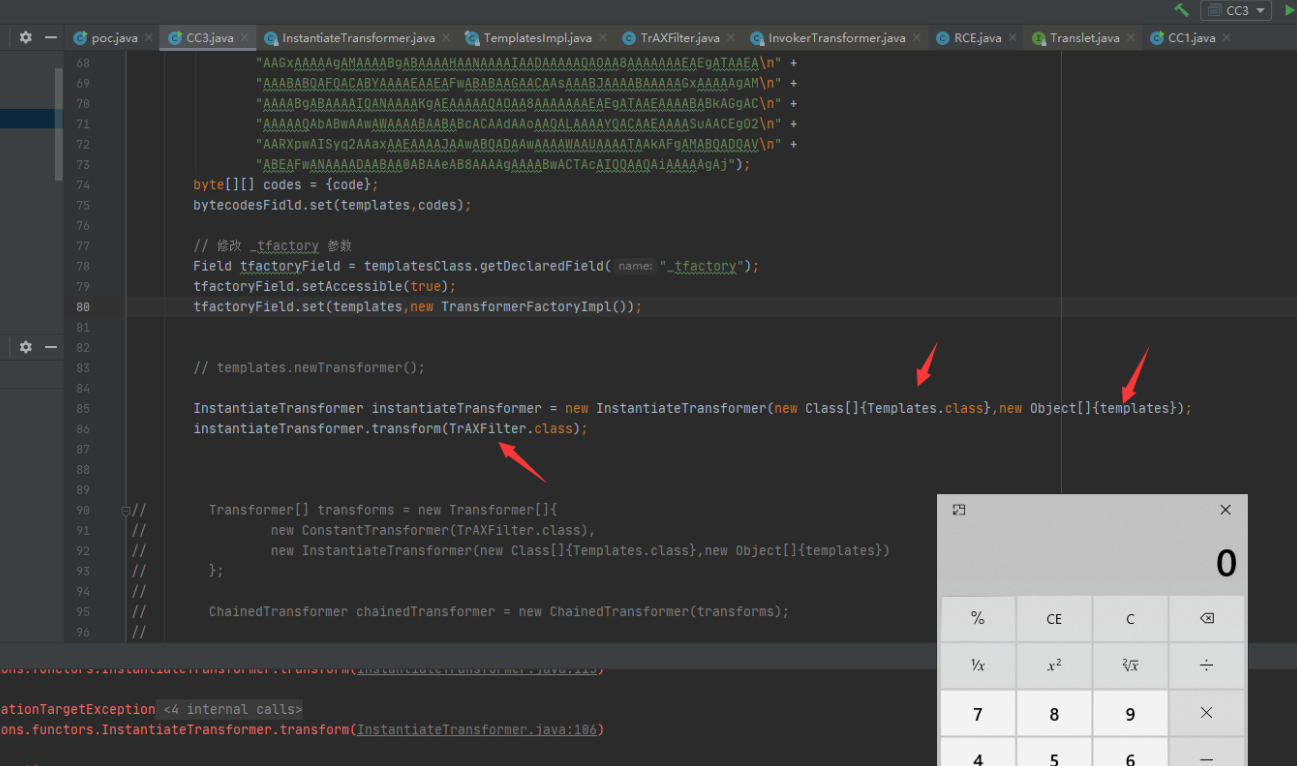The image size is (1297, 766).
Task: Run the program with the green arrow
Action: (1289, 10)
